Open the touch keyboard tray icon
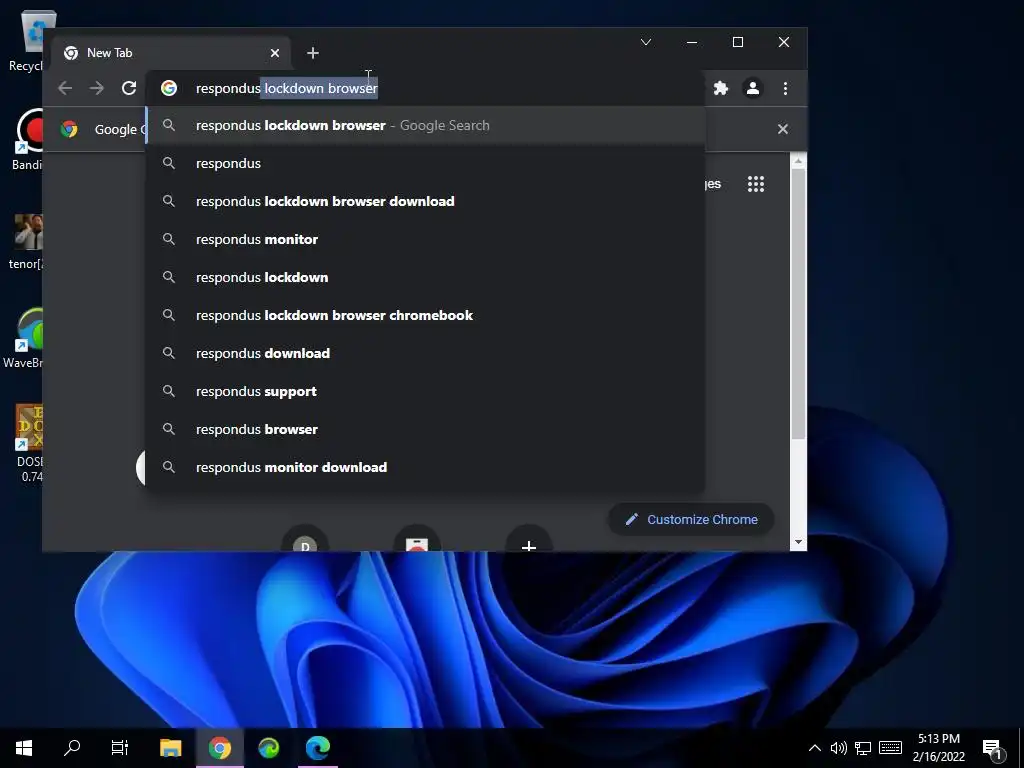Screen dimensions: 1024x768 [890, 748]
